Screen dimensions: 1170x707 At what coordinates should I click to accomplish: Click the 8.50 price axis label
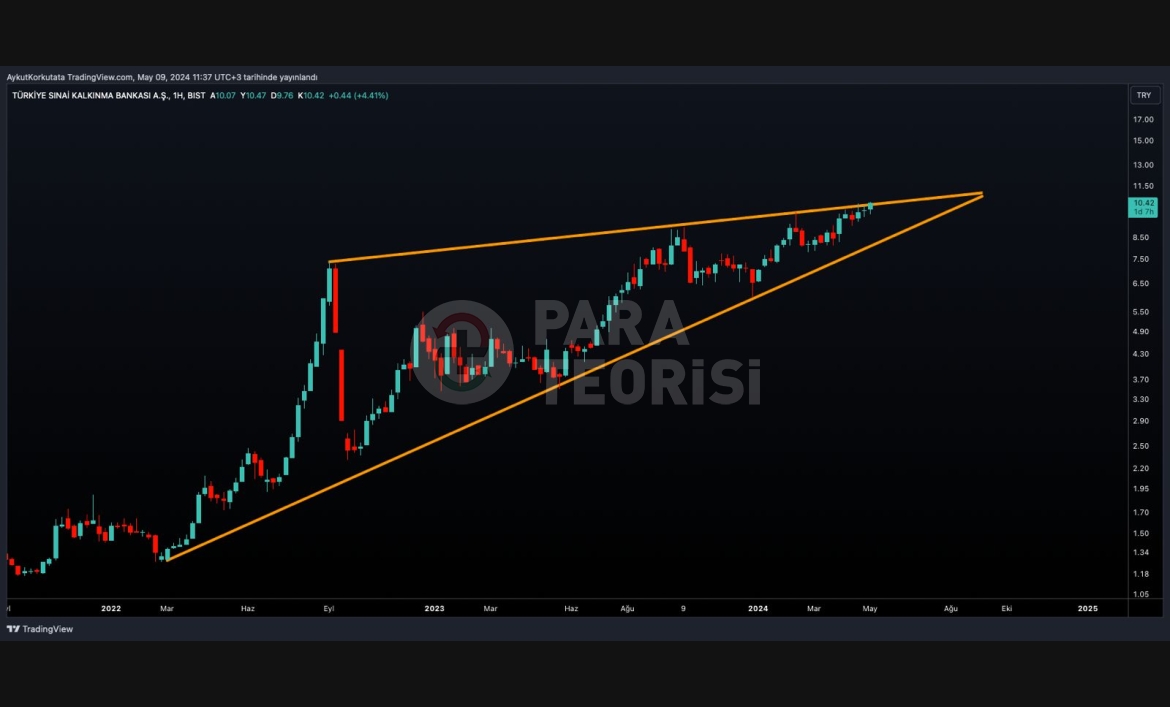pyautogui.click(x=1141, y=237)
